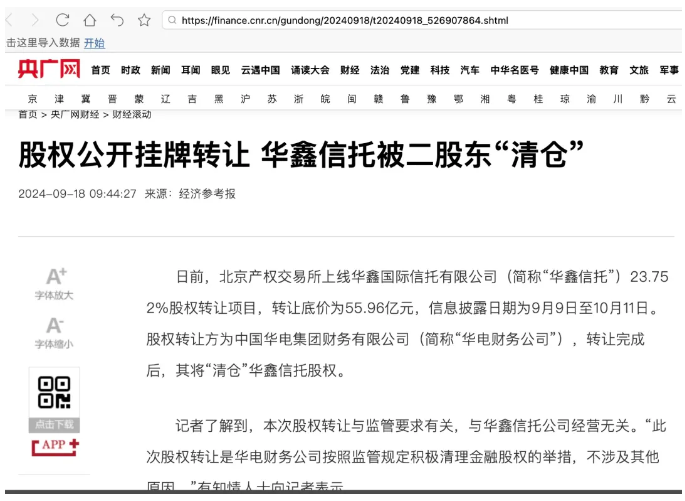The image size is (685, 501).
Task: Increase font size with A+ 字体放大
Action: click(54, 284)
